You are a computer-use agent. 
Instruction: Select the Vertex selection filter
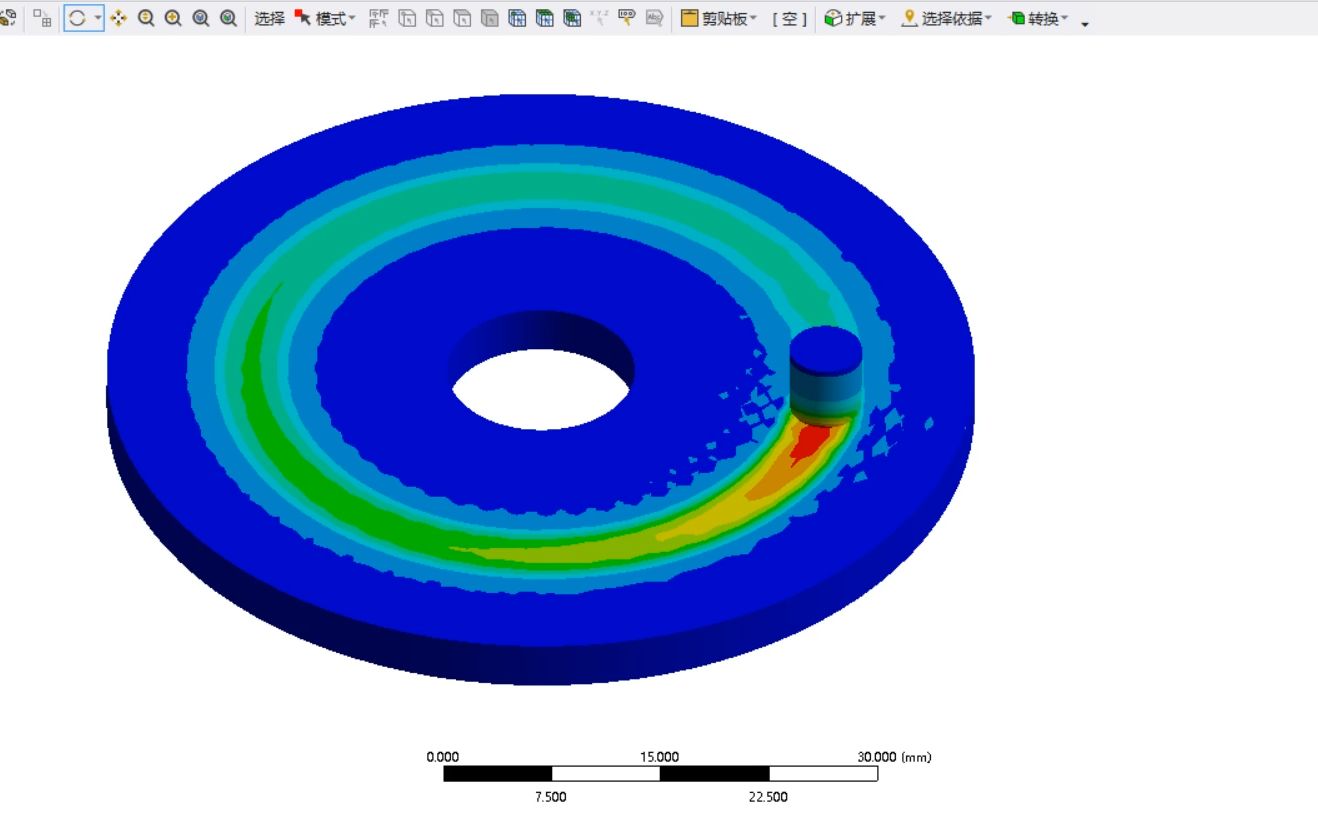[x=407, y=18]
